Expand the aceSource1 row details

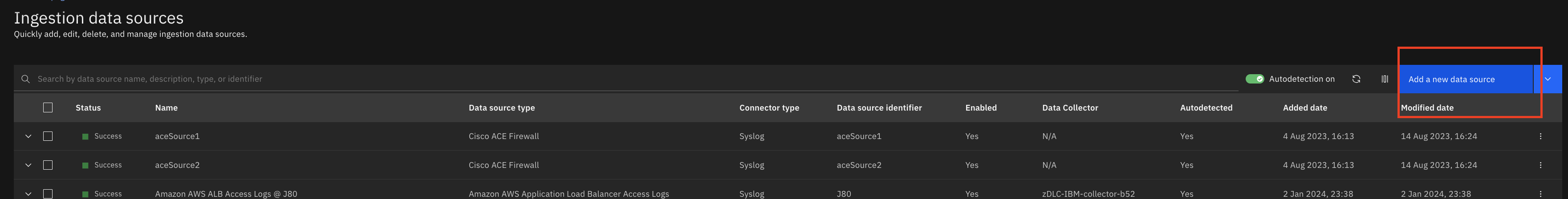tap(28, 136)
